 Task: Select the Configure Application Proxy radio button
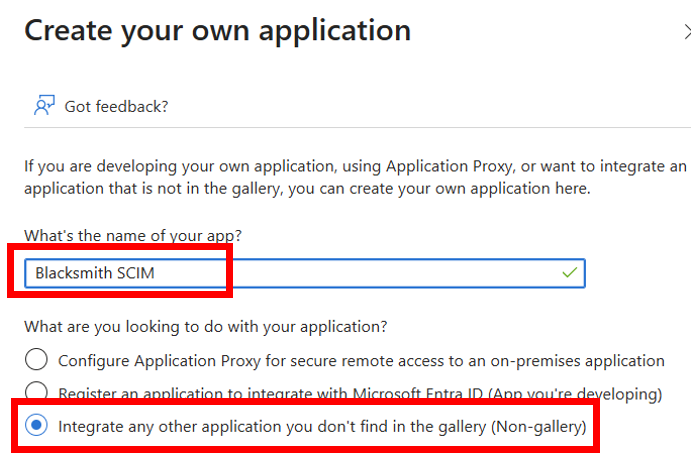36,359
